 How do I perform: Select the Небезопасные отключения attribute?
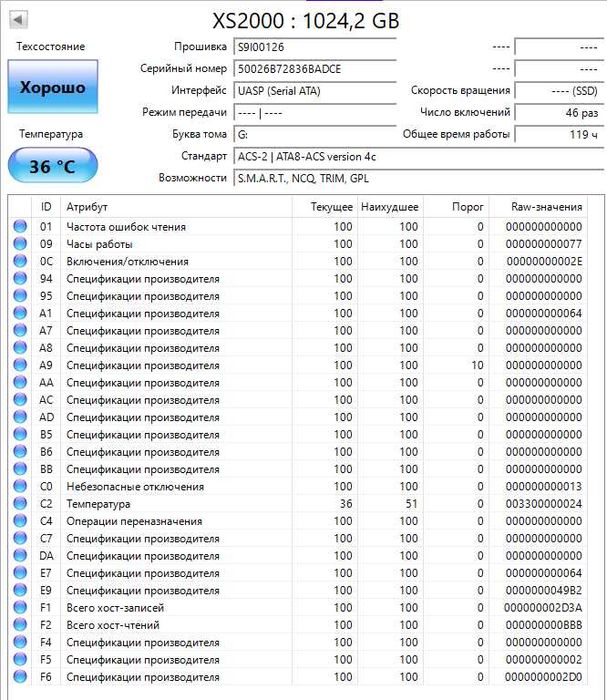coord(135,487)
